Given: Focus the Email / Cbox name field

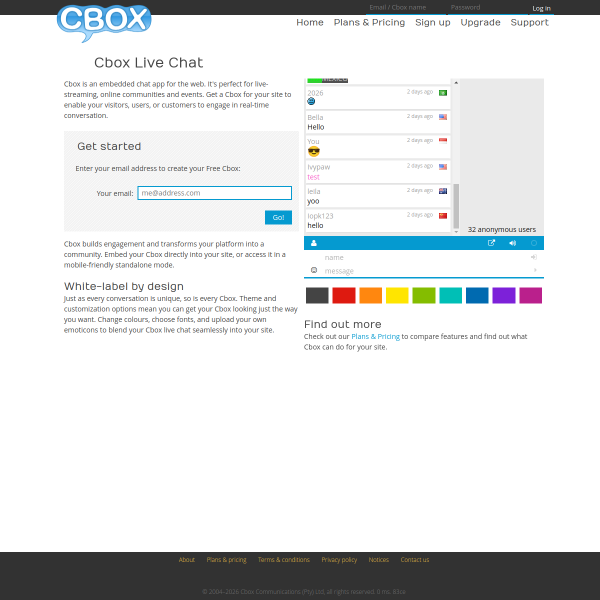Looking at the screenshot, I should point(406,7).
